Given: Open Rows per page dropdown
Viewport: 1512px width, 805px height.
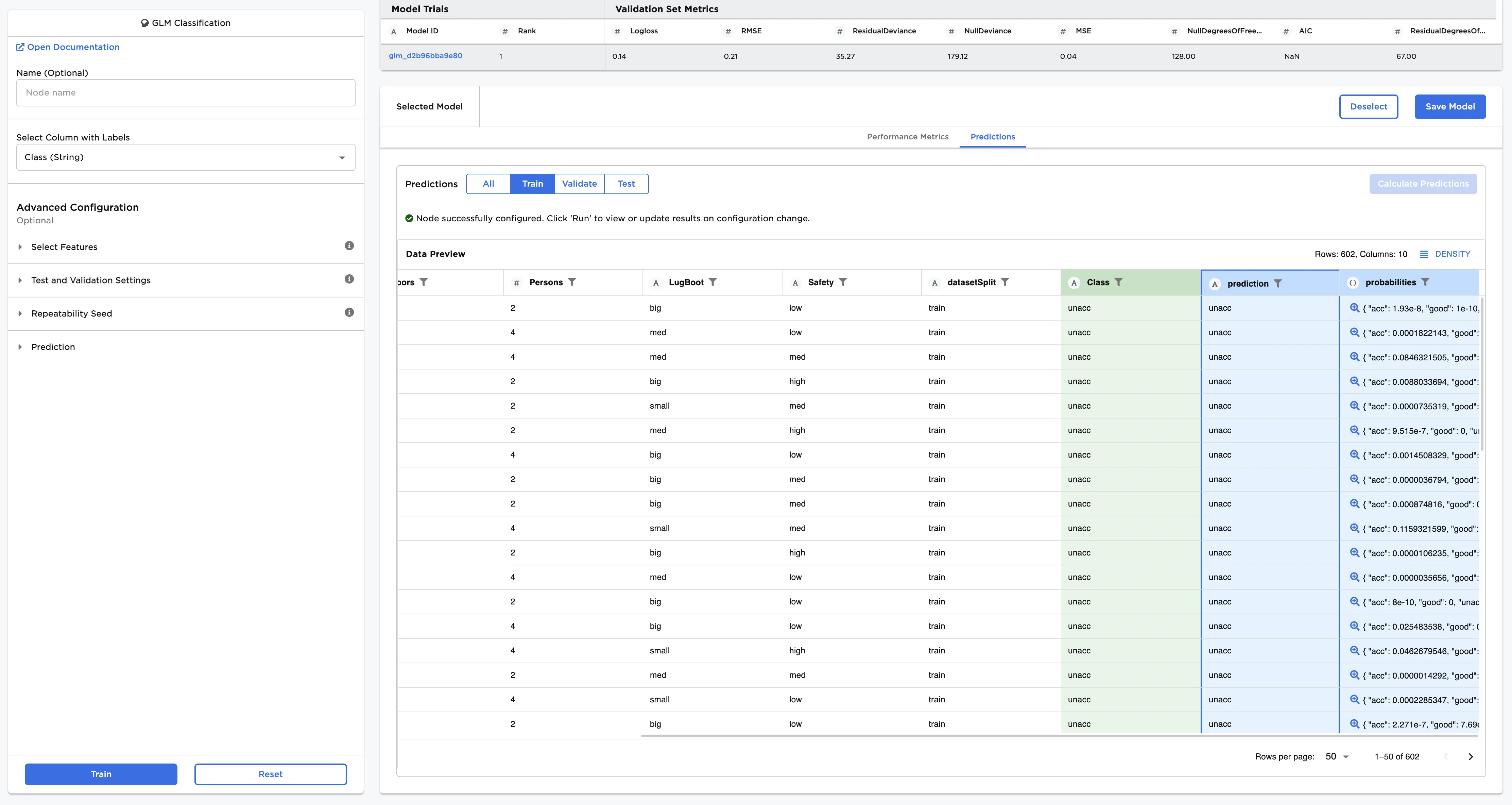Looking at the screenshot, I should pyautogui.click(x=1337, y=756).
